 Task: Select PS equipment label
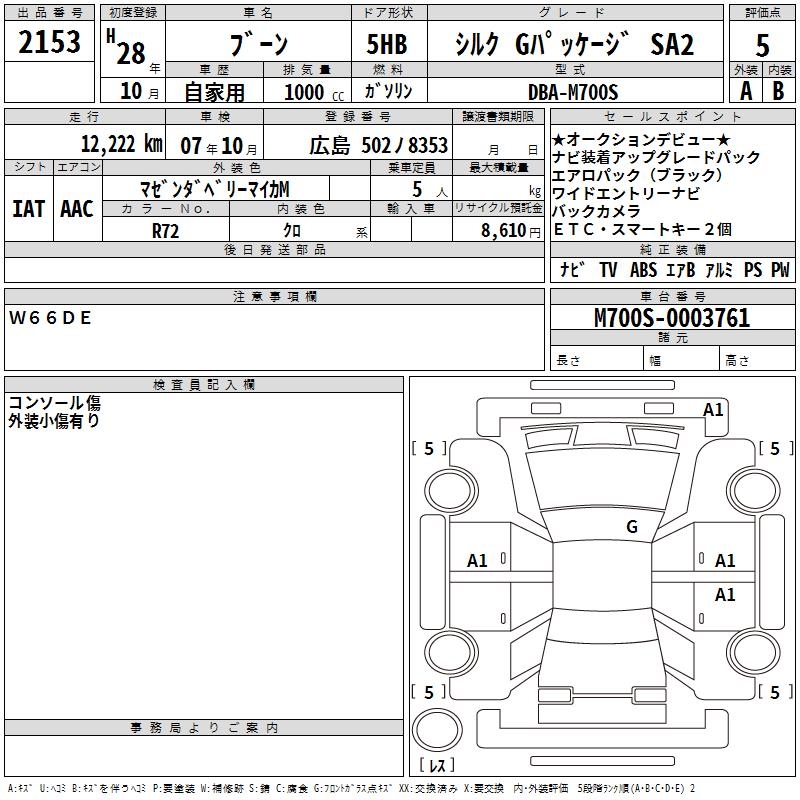click(753, 269)
